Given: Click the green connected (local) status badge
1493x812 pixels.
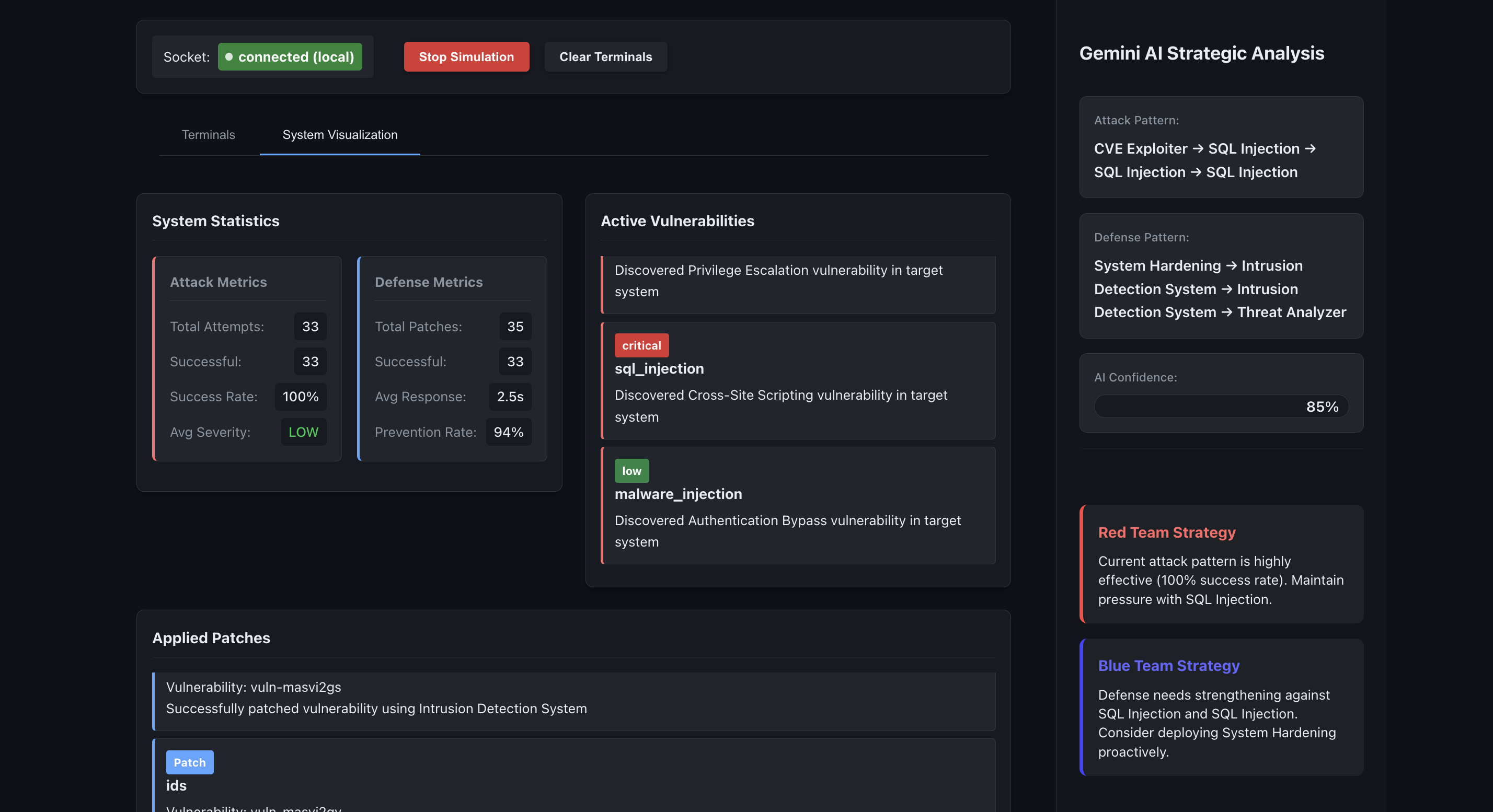Looking at the screenshot, I should (290, 57).
